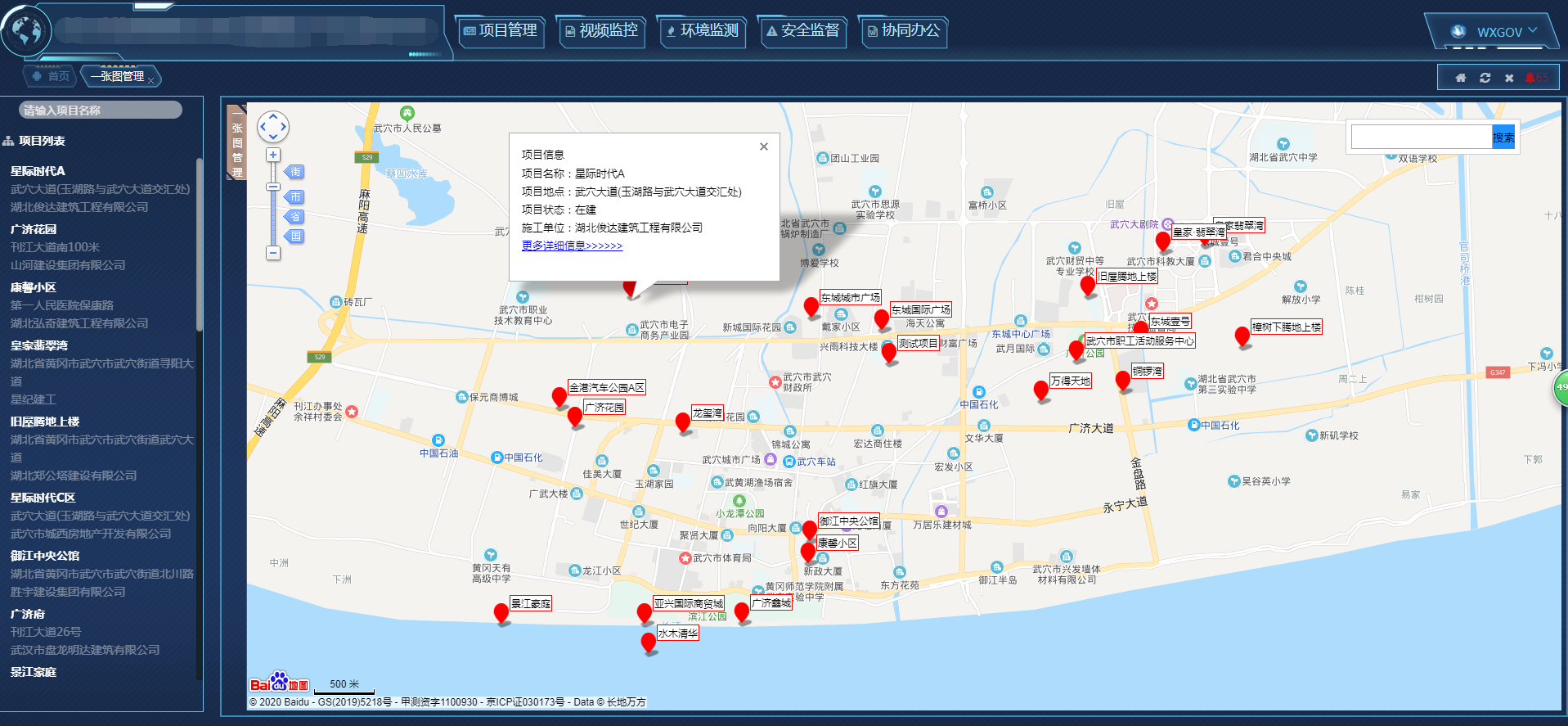The width and height of the screenshot is (1568, 726).
Task: Open the notifications bell showing 65
Action: coord(1537,78)
